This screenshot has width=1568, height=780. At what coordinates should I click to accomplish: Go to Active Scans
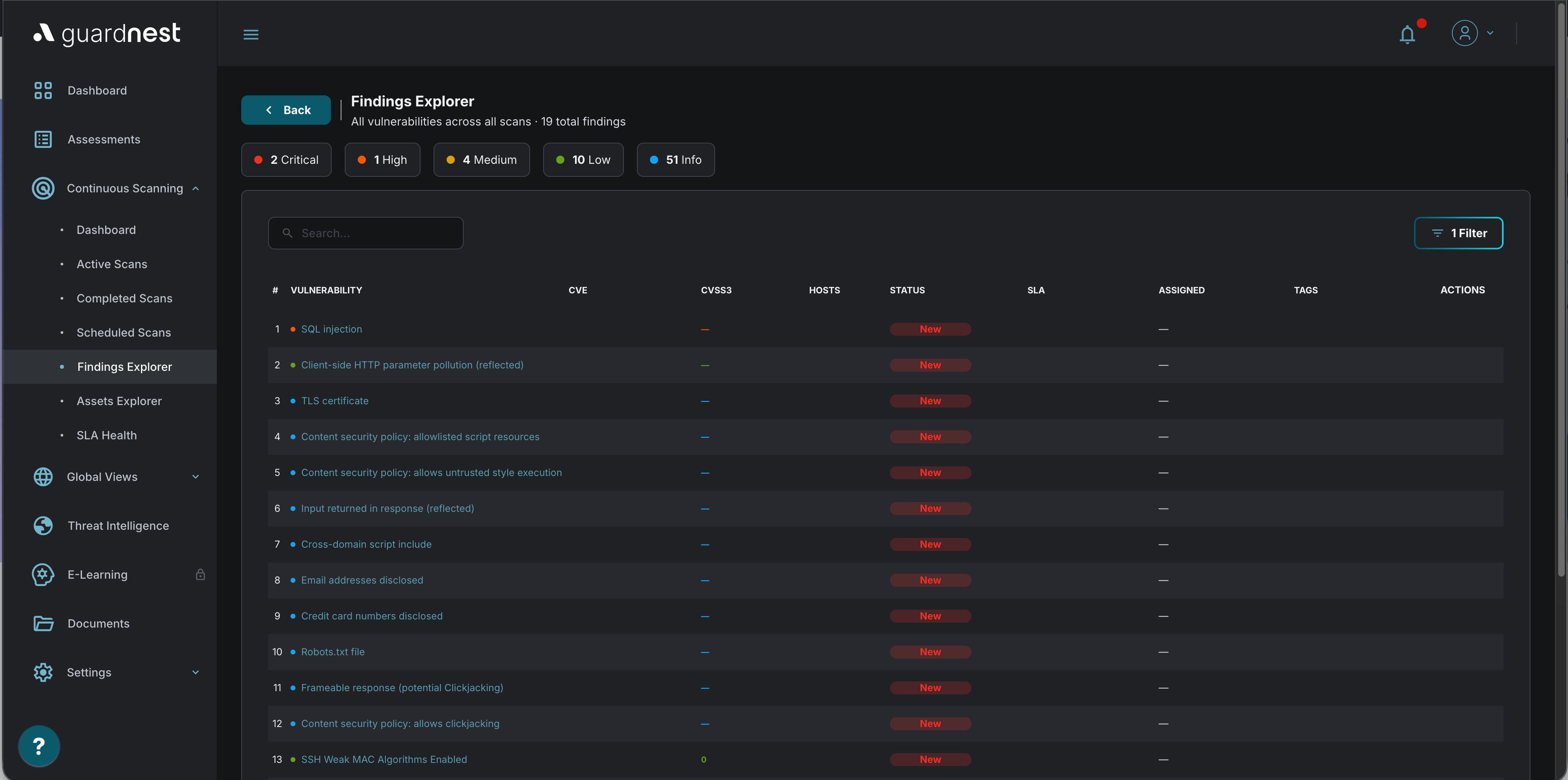tap(111, 264)
